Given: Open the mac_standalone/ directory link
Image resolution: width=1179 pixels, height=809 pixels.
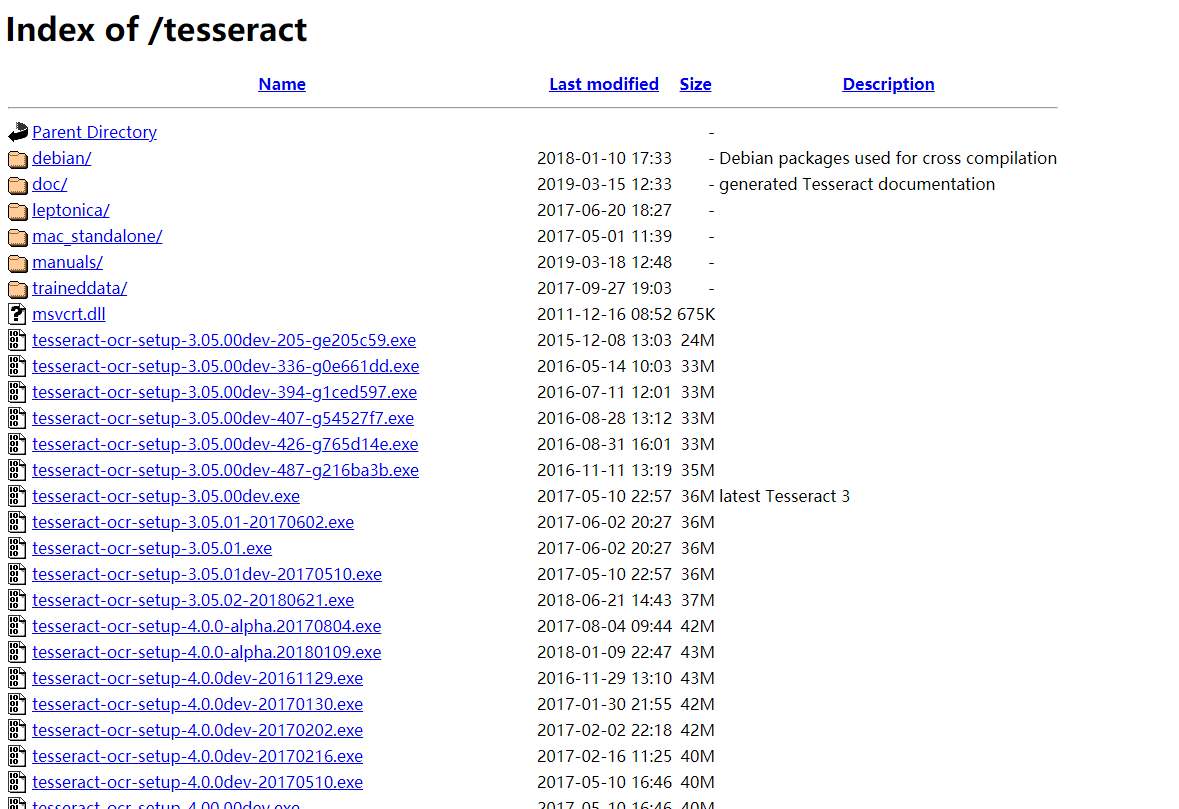Looking at the screenshot, I should (97, 236).
